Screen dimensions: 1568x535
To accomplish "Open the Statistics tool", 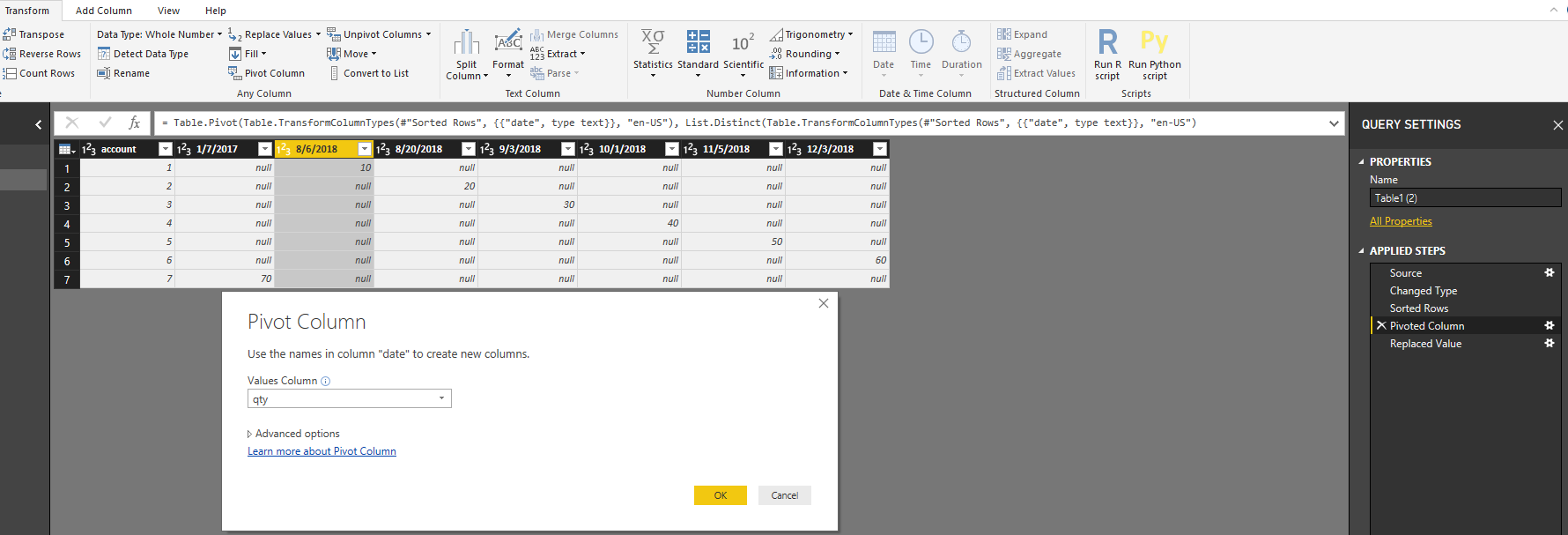I will [x=653, y=53].
